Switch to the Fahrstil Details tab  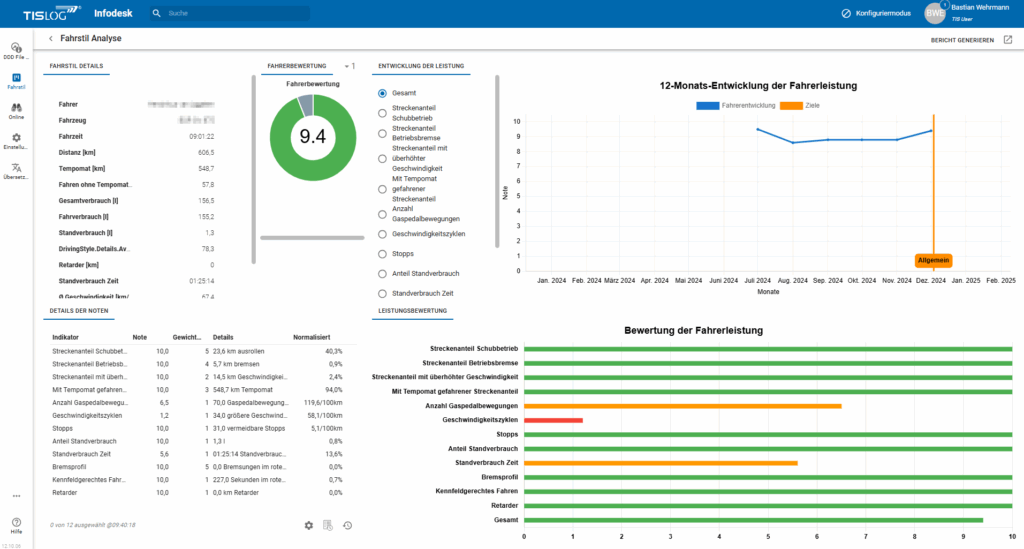pos(77,66)
